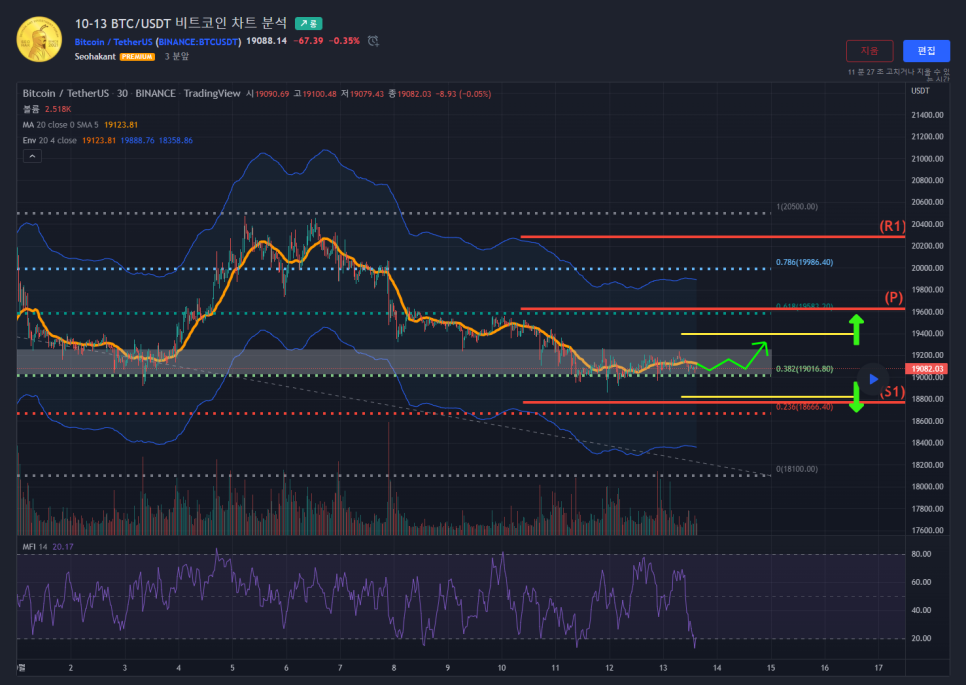Screen dimensions: 966x685
Task: Click the 0.786 Fibonacci level label
Action: pos(804,263)
